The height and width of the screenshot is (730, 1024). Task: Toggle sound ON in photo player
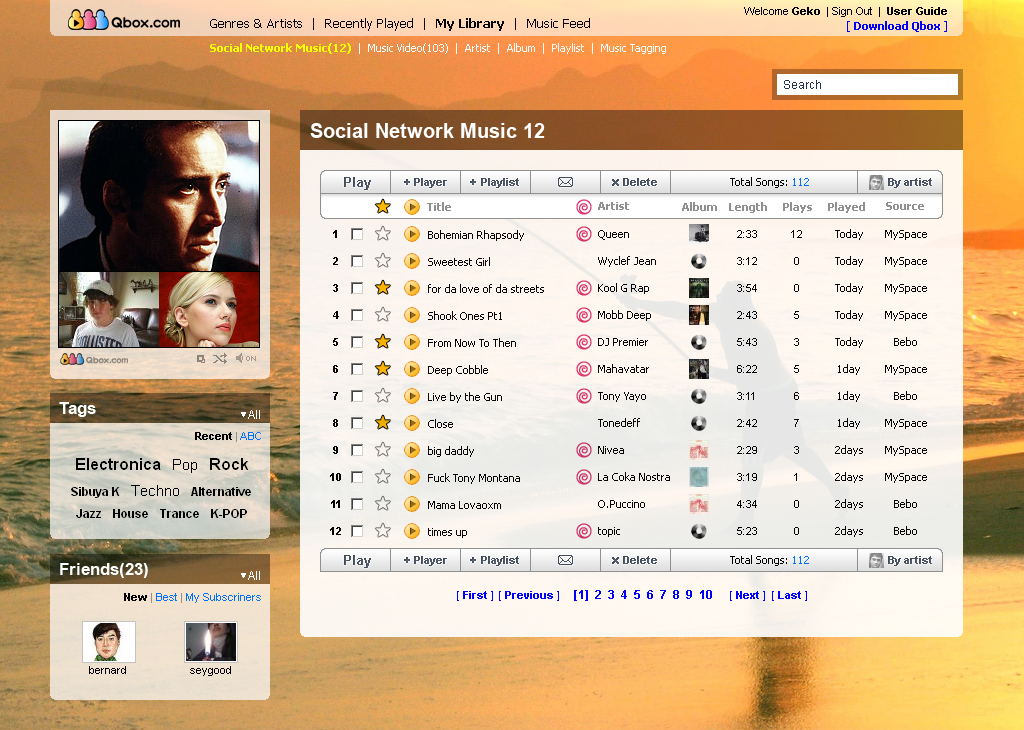point(246,358)
